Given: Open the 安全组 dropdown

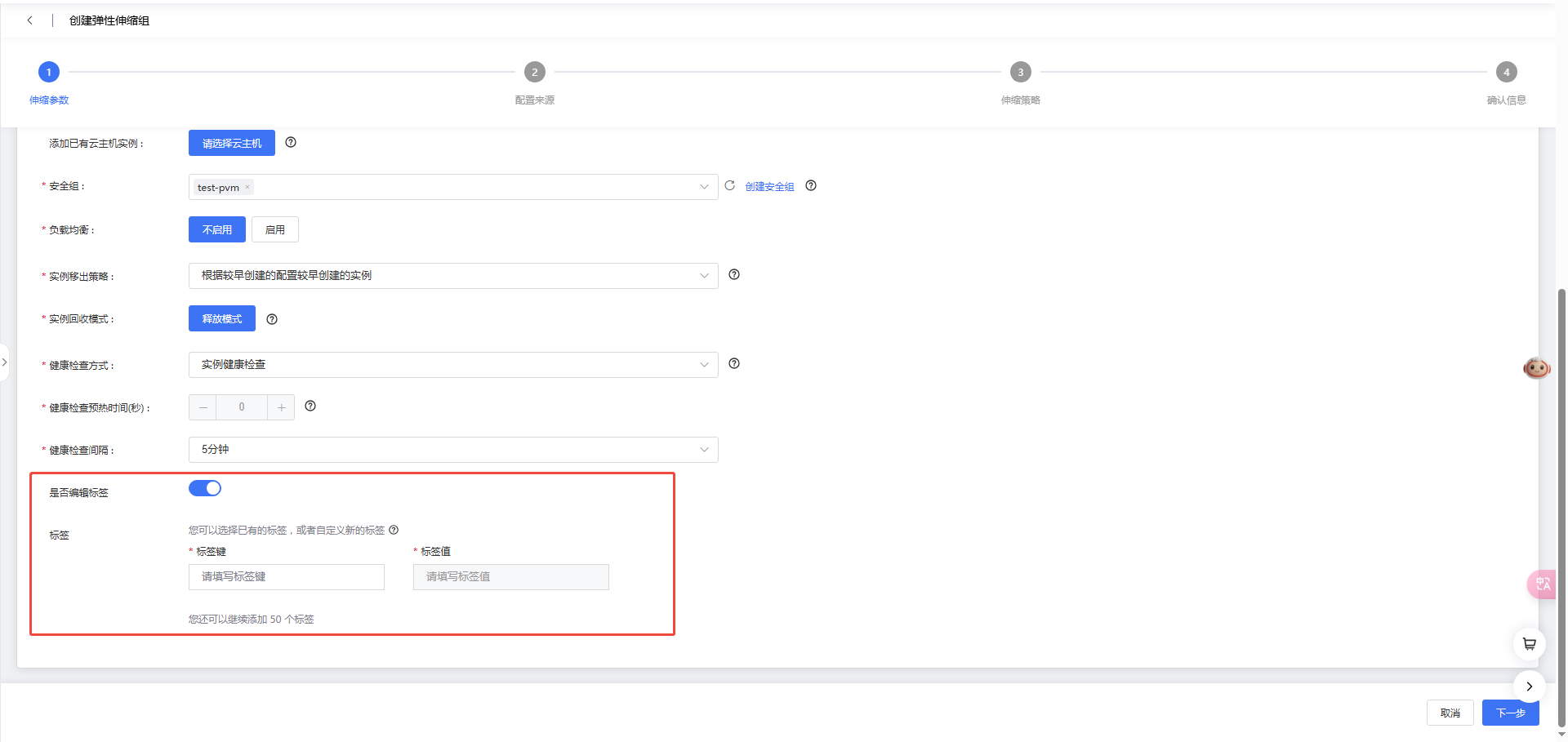Looking at the screenshot, I should [x=453, y=187].
